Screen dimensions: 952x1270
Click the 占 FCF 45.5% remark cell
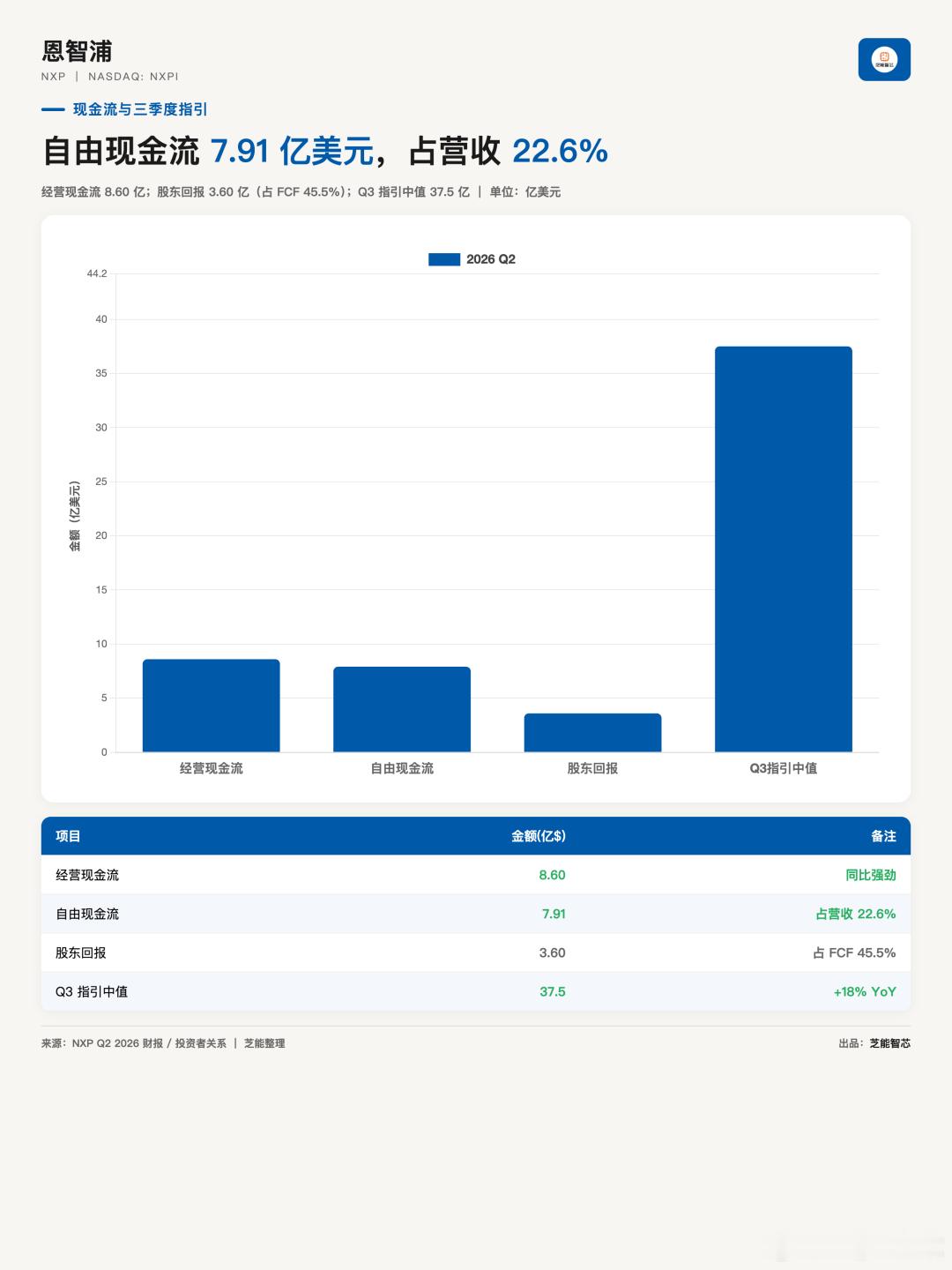(854, 952)
